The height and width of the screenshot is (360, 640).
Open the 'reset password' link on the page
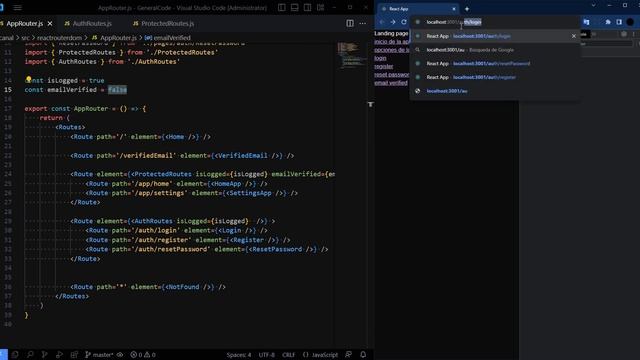[x=392, y=75]
